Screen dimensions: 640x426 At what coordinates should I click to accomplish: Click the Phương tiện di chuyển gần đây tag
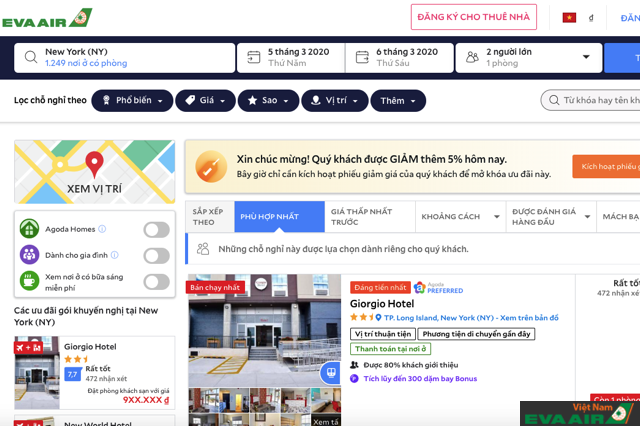coord(476,334)
